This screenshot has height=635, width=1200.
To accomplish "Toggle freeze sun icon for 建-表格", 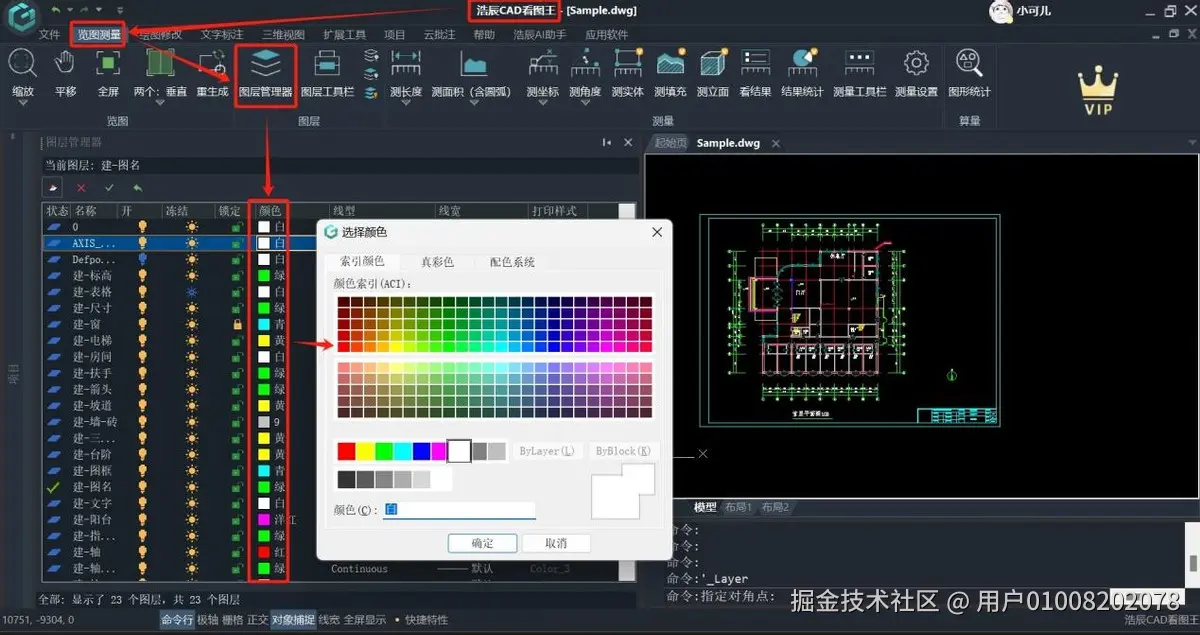I will pos(191,291).
